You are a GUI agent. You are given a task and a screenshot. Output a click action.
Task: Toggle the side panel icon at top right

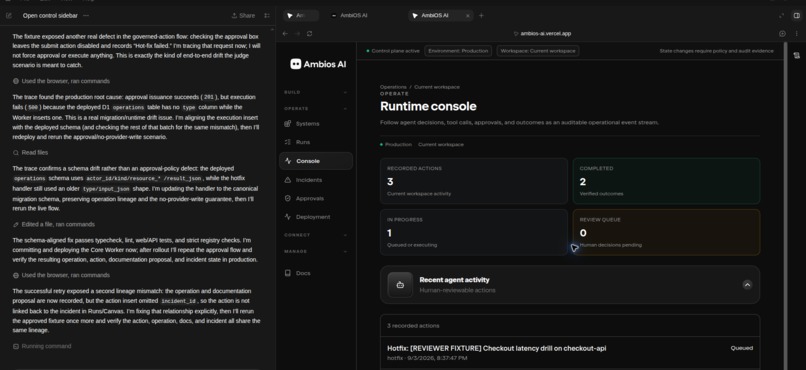pos(796,16)
